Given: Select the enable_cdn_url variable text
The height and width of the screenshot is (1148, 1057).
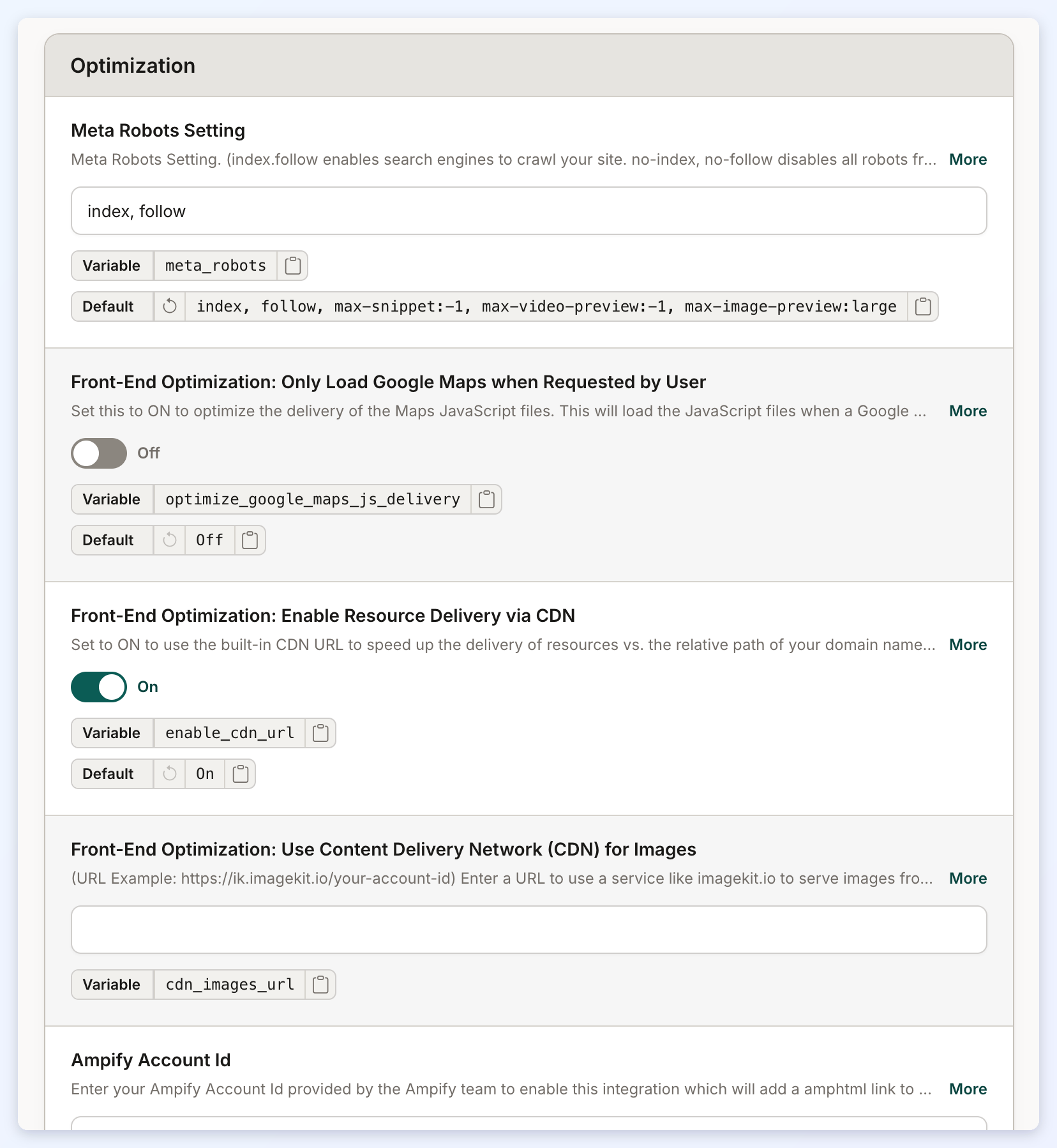Looking at the screenshot, I should (x=230, y=733).
